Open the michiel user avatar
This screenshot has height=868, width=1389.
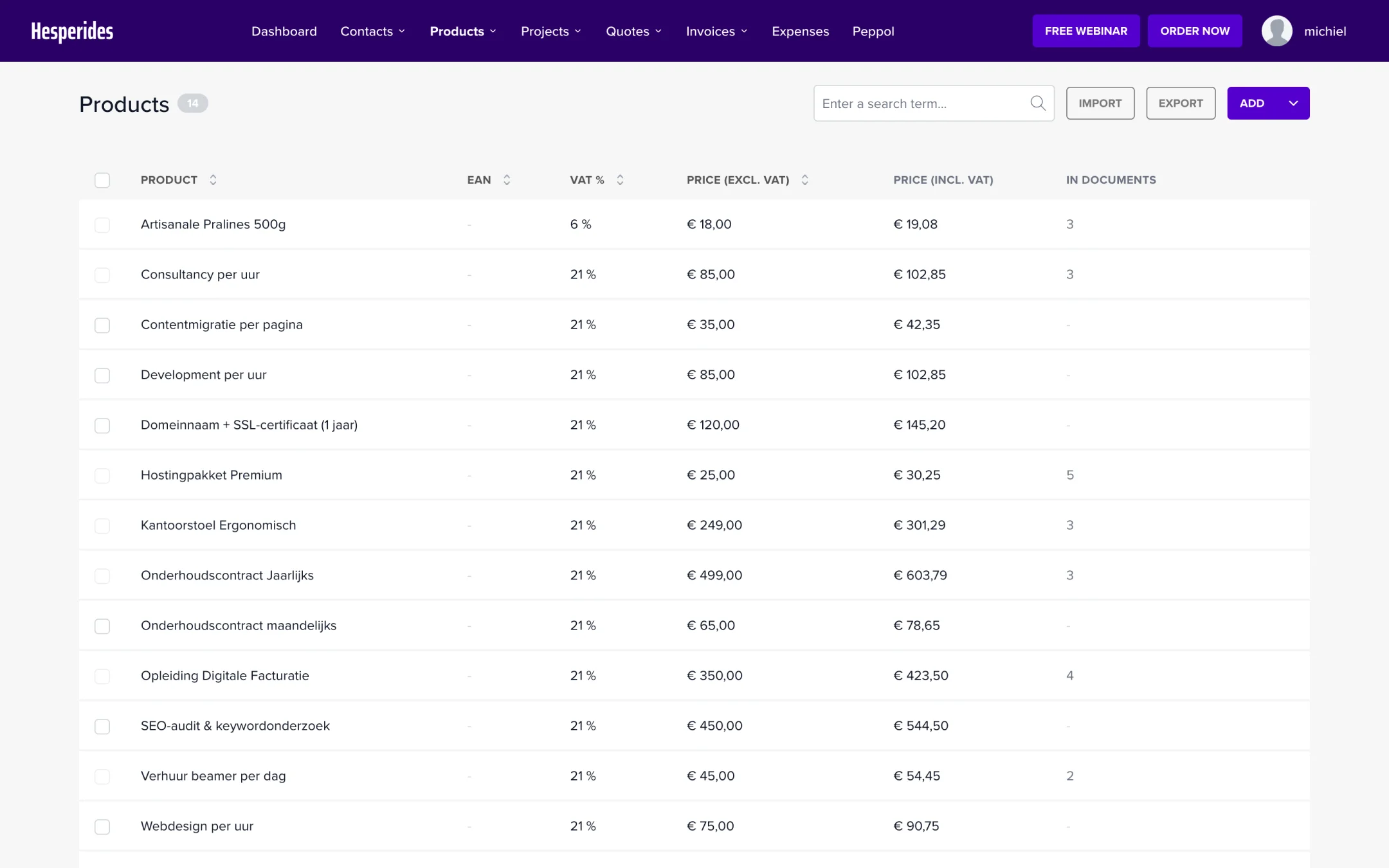click(1276, 31)
